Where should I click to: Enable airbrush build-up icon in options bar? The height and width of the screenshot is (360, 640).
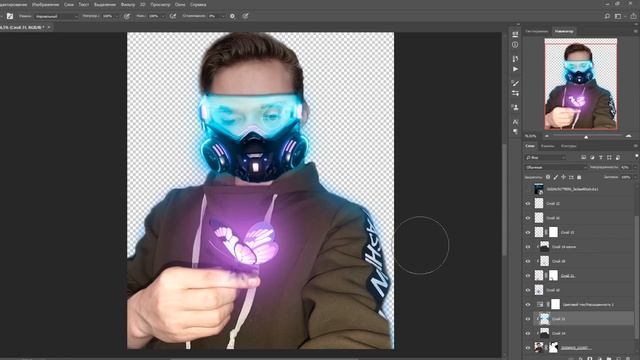point(173,16)
